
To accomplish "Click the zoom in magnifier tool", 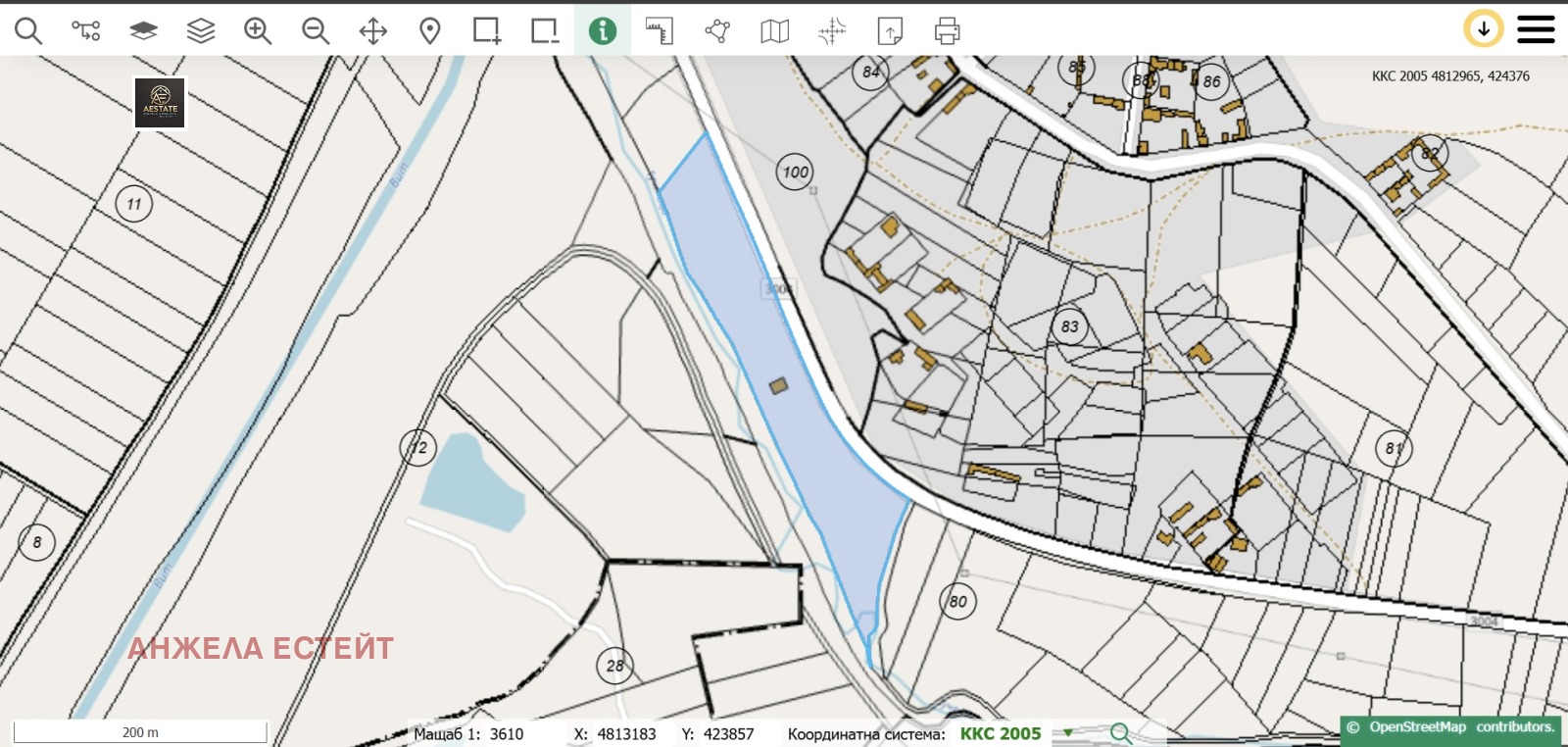I will tap(258, 31).
